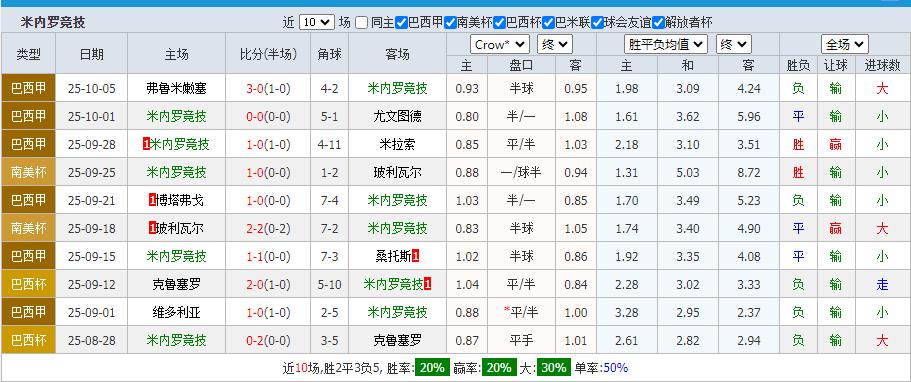
Task: Click the red card badge beside 玻利瓦尔 home
Action: coord(152,229)
